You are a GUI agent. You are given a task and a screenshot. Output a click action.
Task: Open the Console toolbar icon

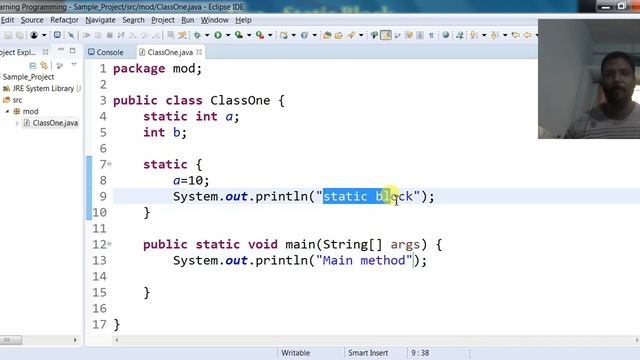tap(57, 36)
